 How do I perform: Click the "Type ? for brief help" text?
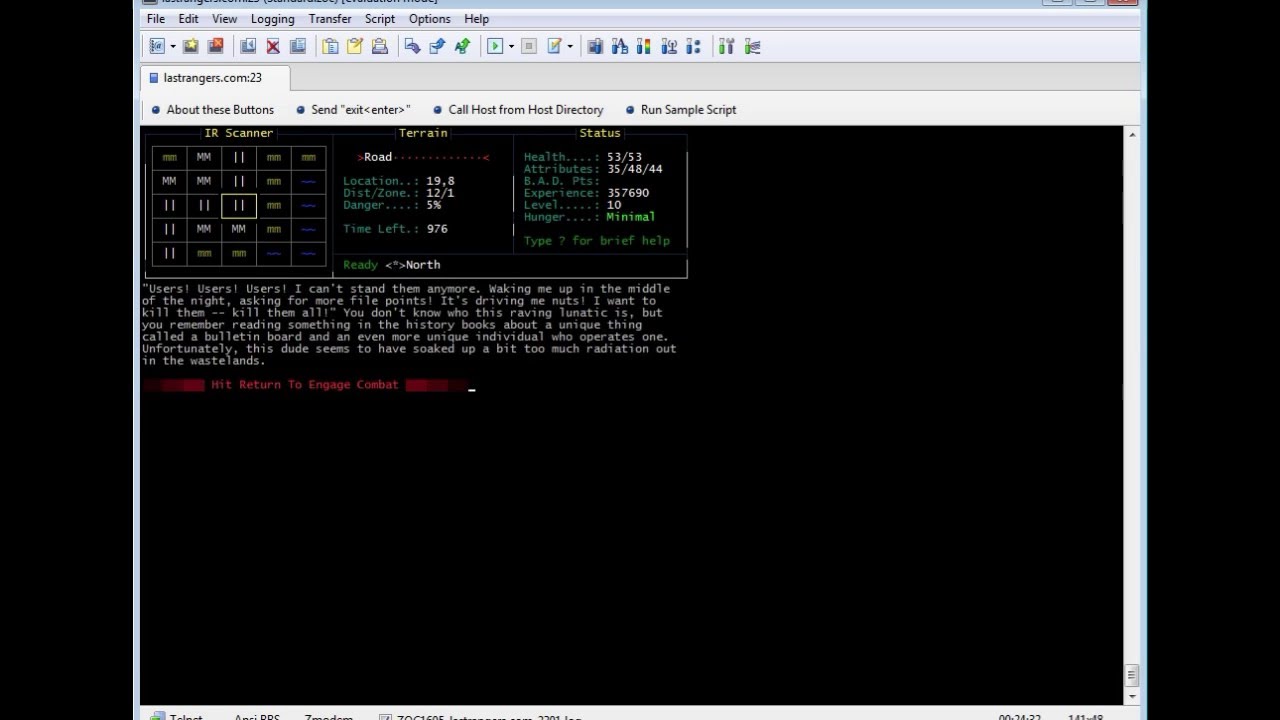pyautogui.click(x=597, y=241)
